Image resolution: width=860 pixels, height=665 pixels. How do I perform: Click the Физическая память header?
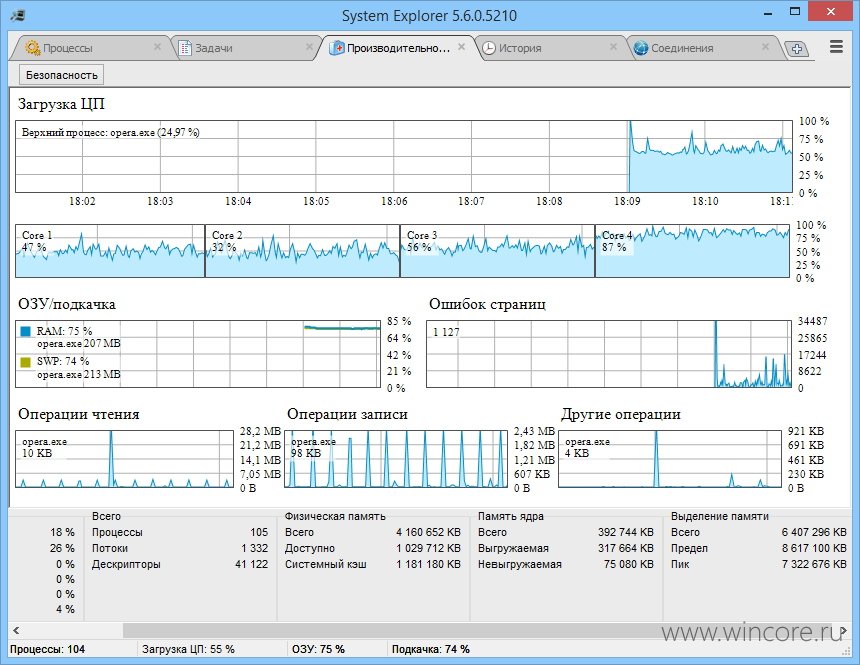coord(335,516)
